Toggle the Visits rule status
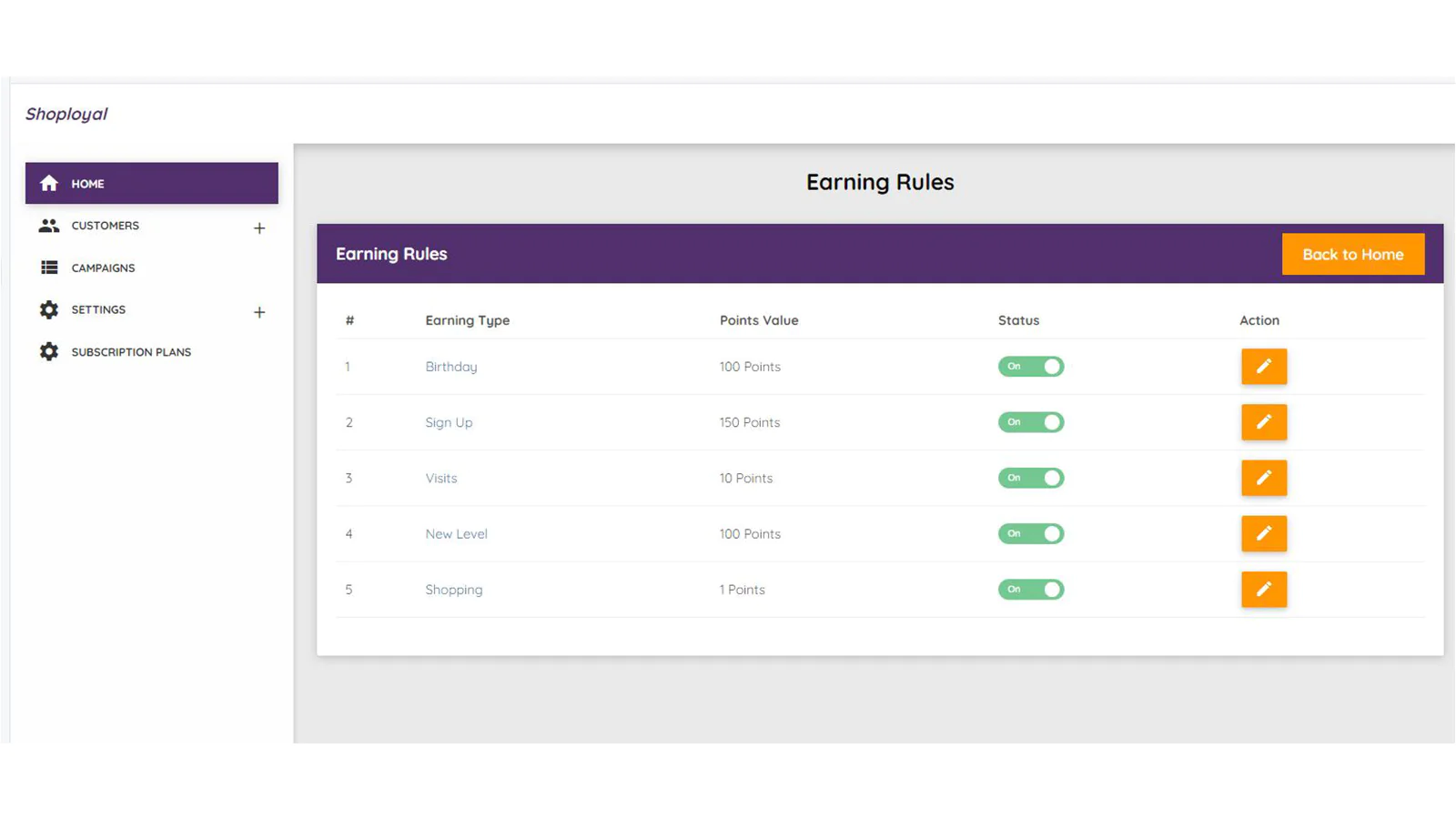 click(x=1031, y=478)
